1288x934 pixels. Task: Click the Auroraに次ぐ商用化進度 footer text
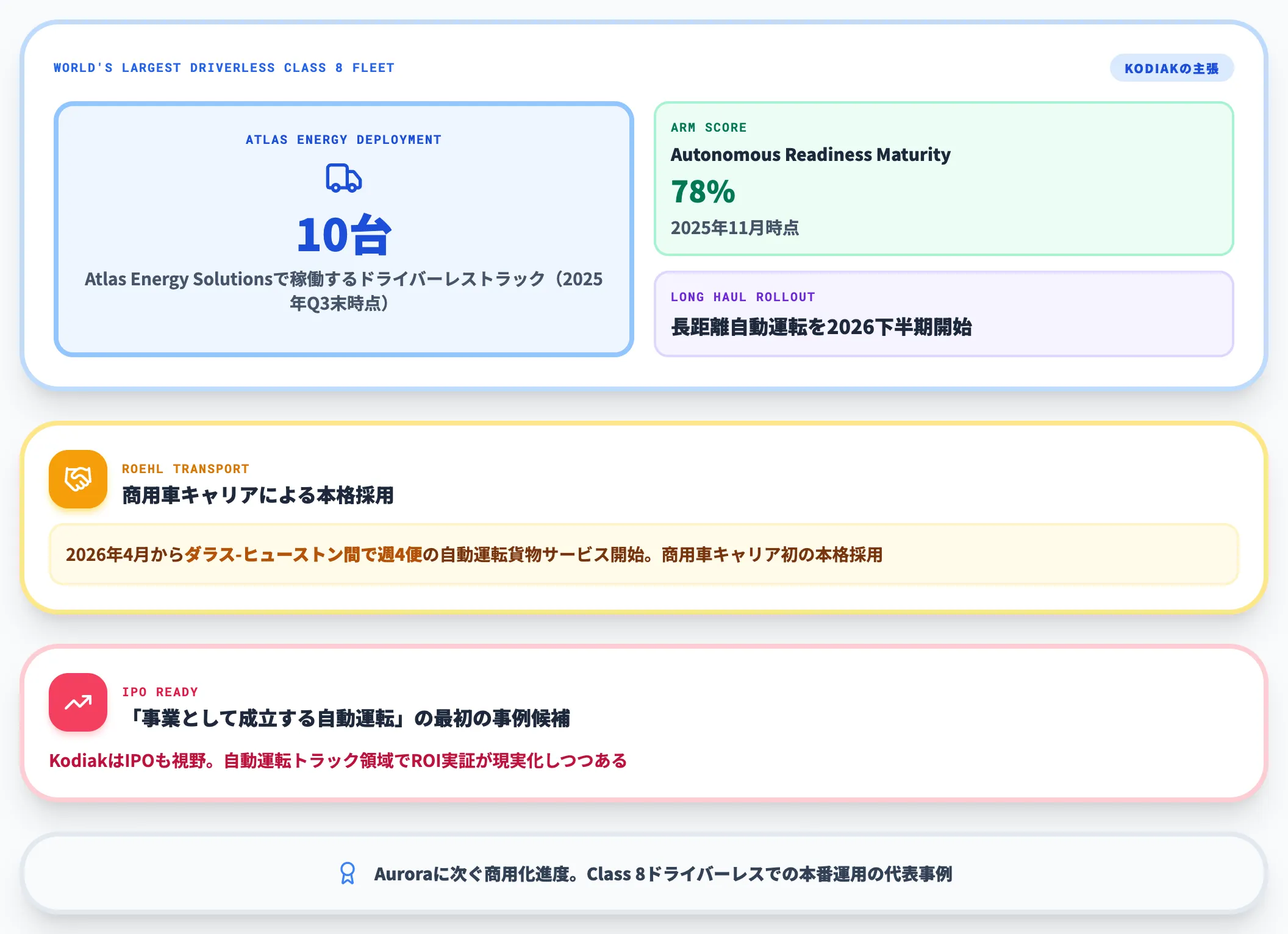click(x=663, y=874)
